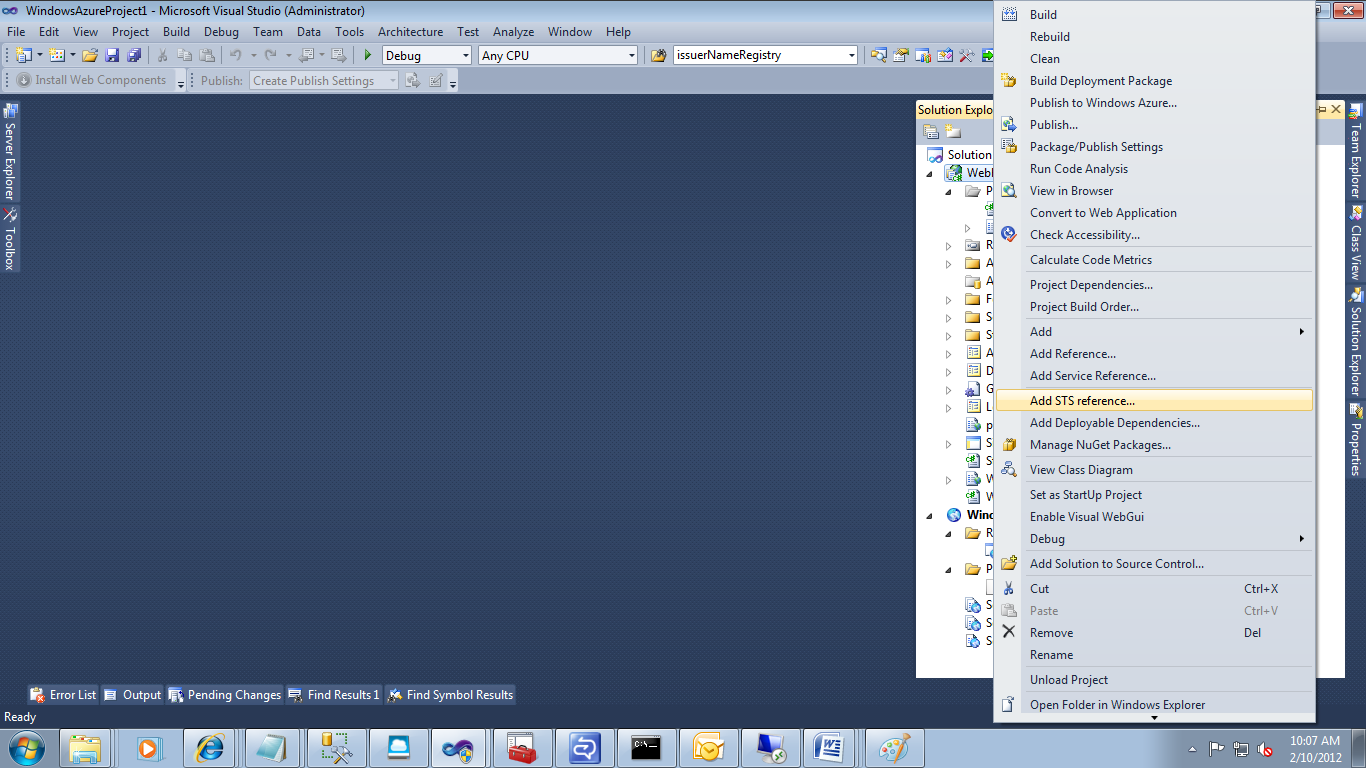Screen dimensions: 1366x768
Task: Click the Save All toolbar icon
Action: click(x=132, y=55)
